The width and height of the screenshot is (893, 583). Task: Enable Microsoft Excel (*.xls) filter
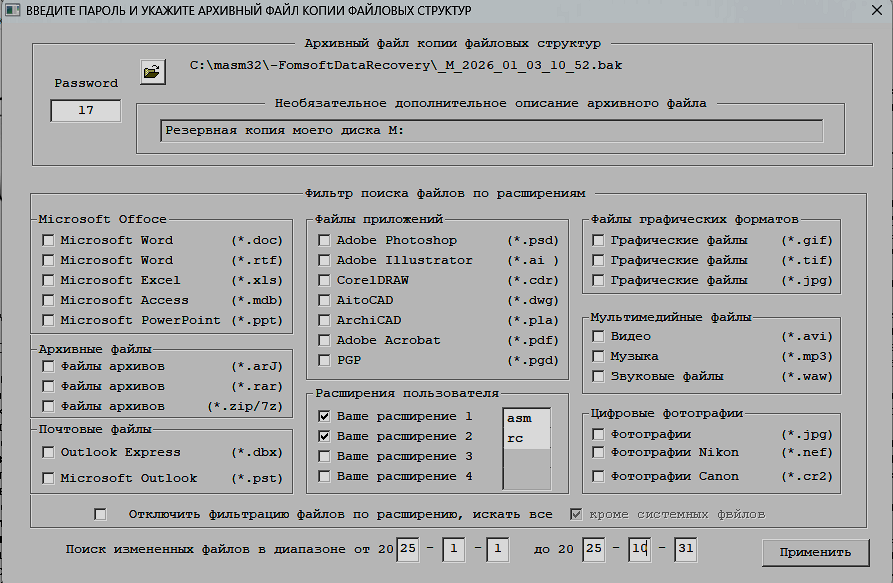pos(48,280)
